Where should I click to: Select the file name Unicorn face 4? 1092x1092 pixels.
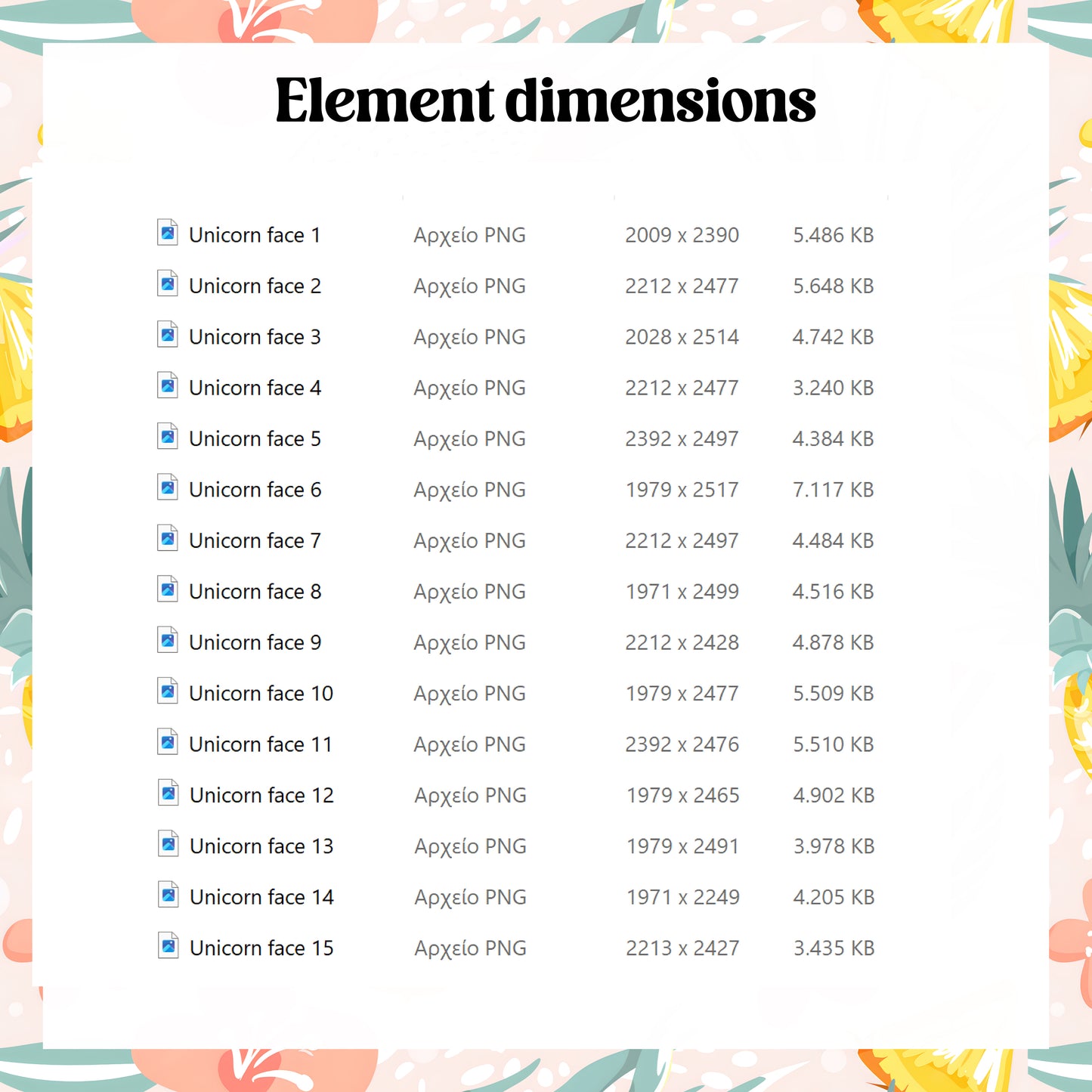click(x=255, y=388)
